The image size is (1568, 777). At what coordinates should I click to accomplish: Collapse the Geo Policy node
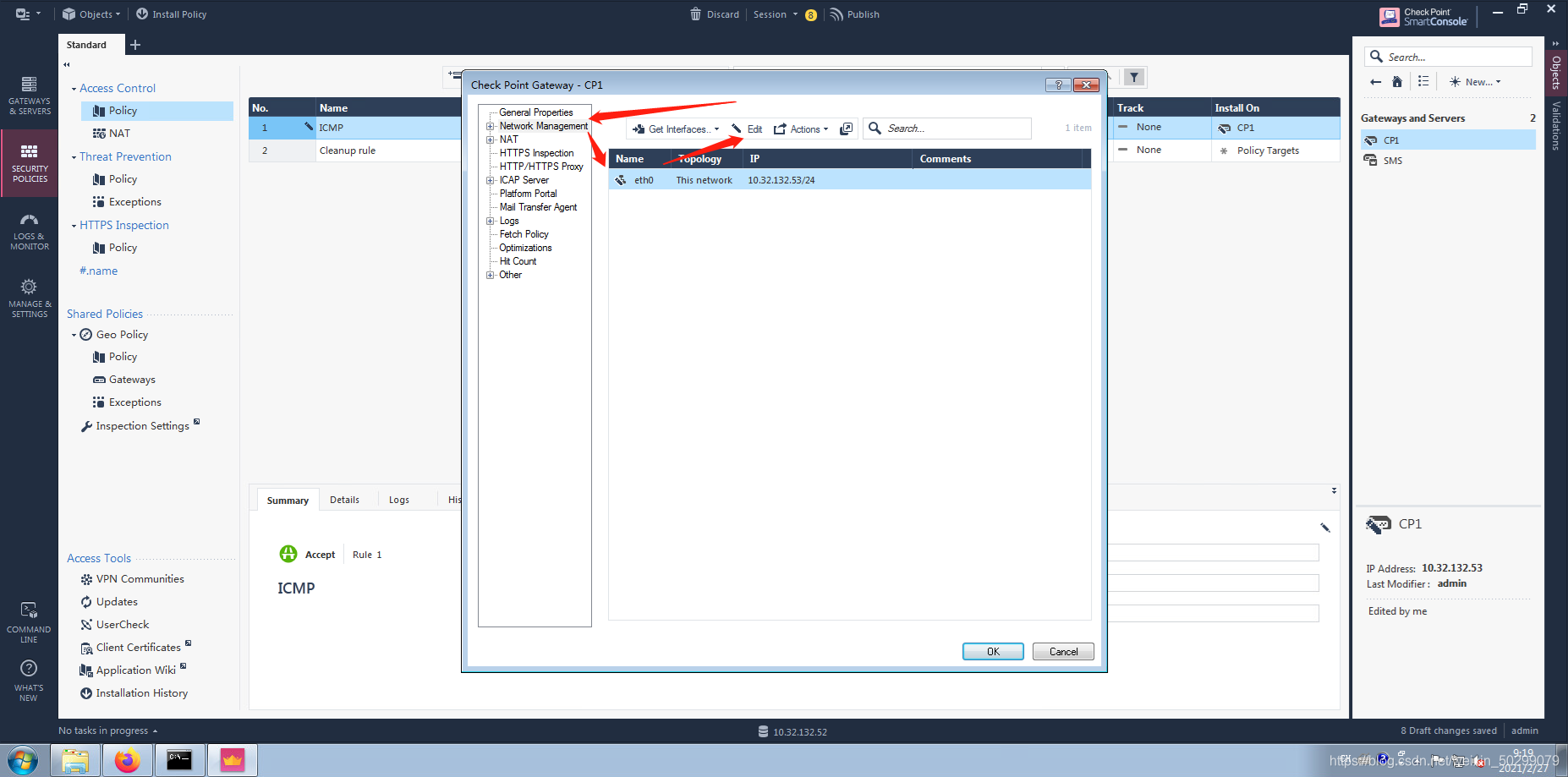pos(74,335)
